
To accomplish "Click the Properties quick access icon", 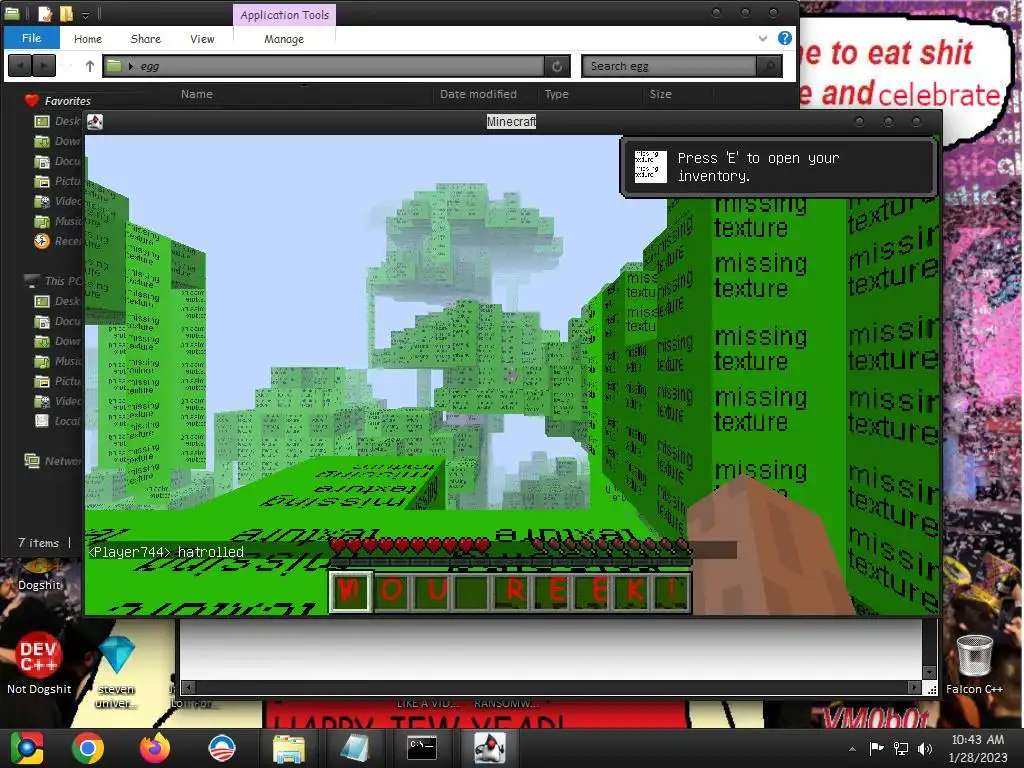I will pos(45,13).
